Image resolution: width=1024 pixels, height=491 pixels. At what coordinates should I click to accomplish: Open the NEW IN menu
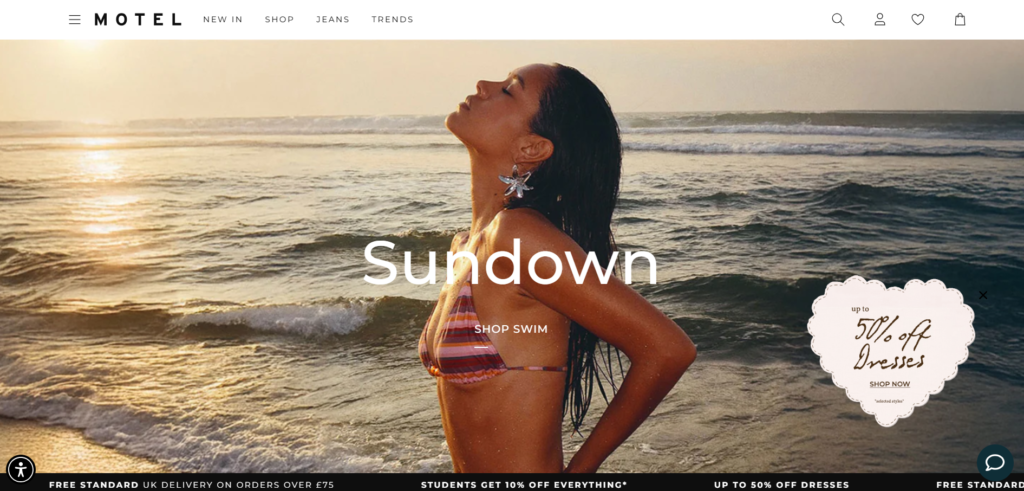coord(223,20)
